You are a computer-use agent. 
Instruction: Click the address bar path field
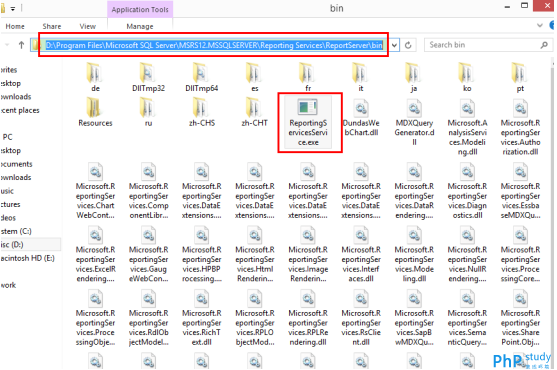215,45
